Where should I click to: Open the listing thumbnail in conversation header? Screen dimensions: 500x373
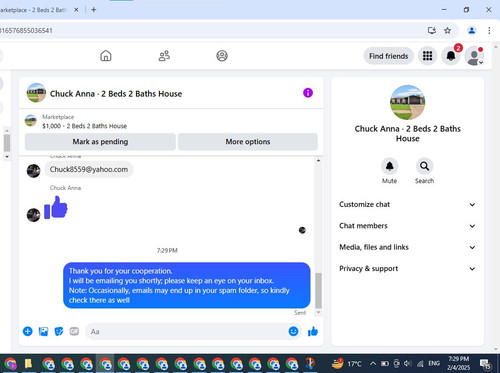pos(36,93)
